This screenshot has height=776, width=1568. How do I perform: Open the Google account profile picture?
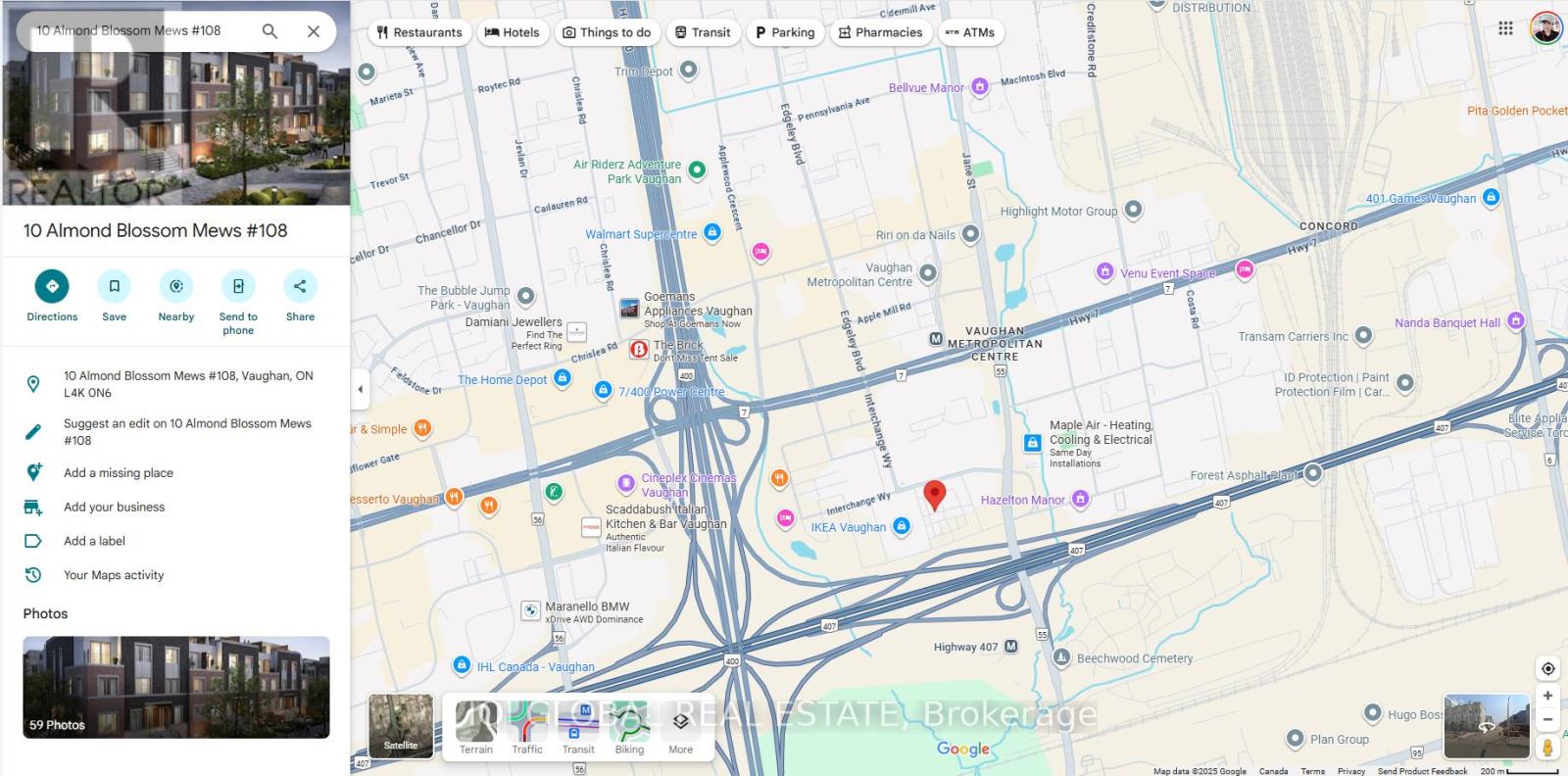tap(1545, 28)
